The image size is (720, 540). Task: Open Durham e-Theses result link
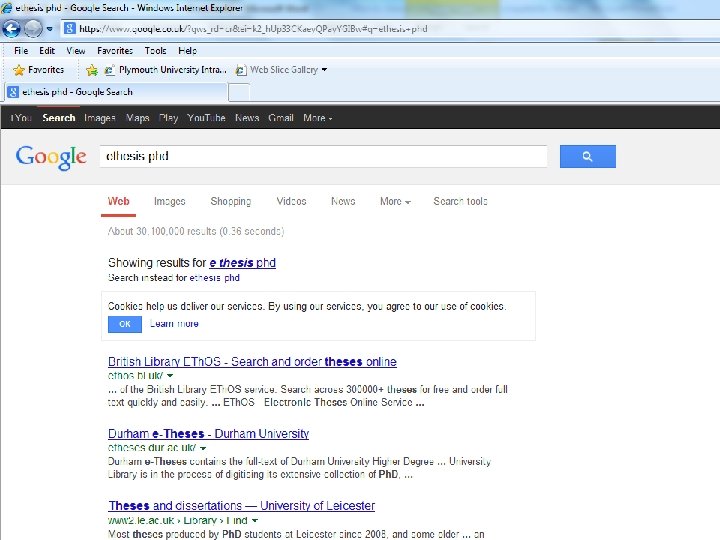[x=208, y=434]
